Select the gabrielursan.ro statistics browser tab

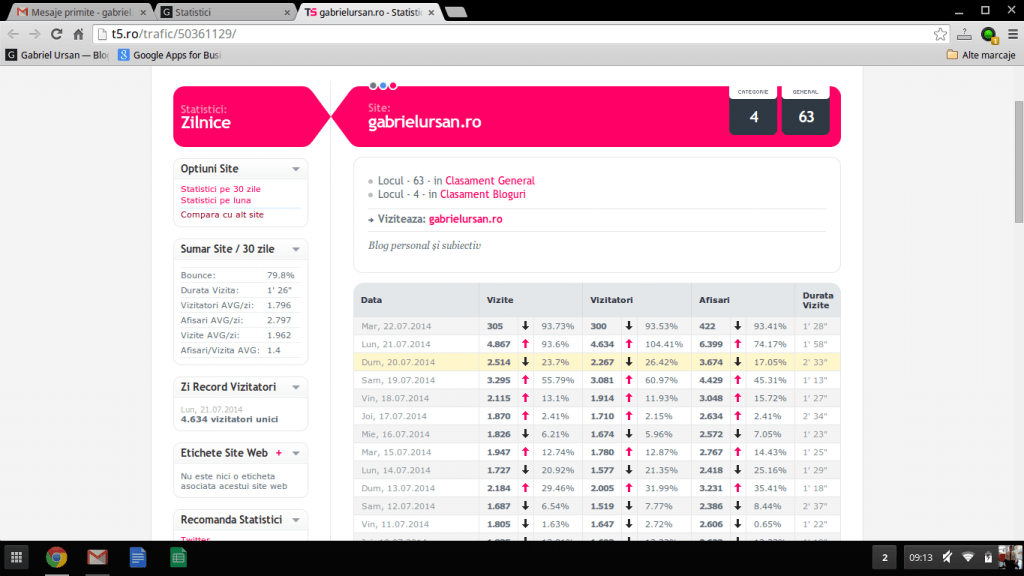point(370,12)
